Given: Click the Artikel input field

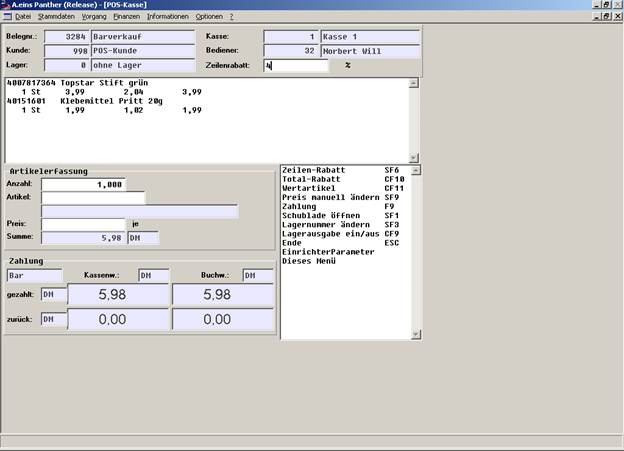Looking at the screenshot, I should (x=93, y=197).
